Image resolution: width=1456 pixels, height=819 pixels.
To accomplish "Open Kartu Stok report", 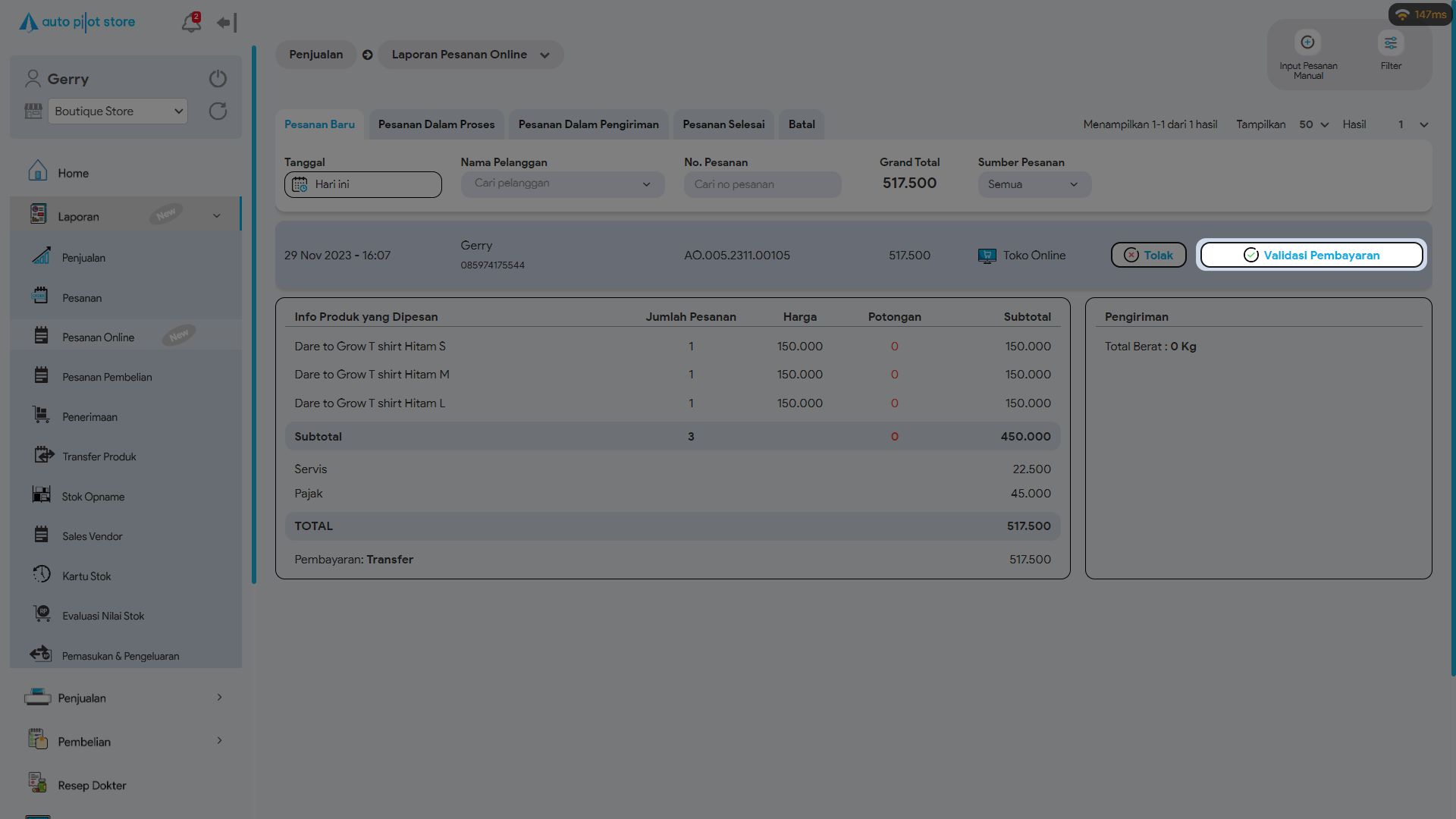I will coord(86,576).
